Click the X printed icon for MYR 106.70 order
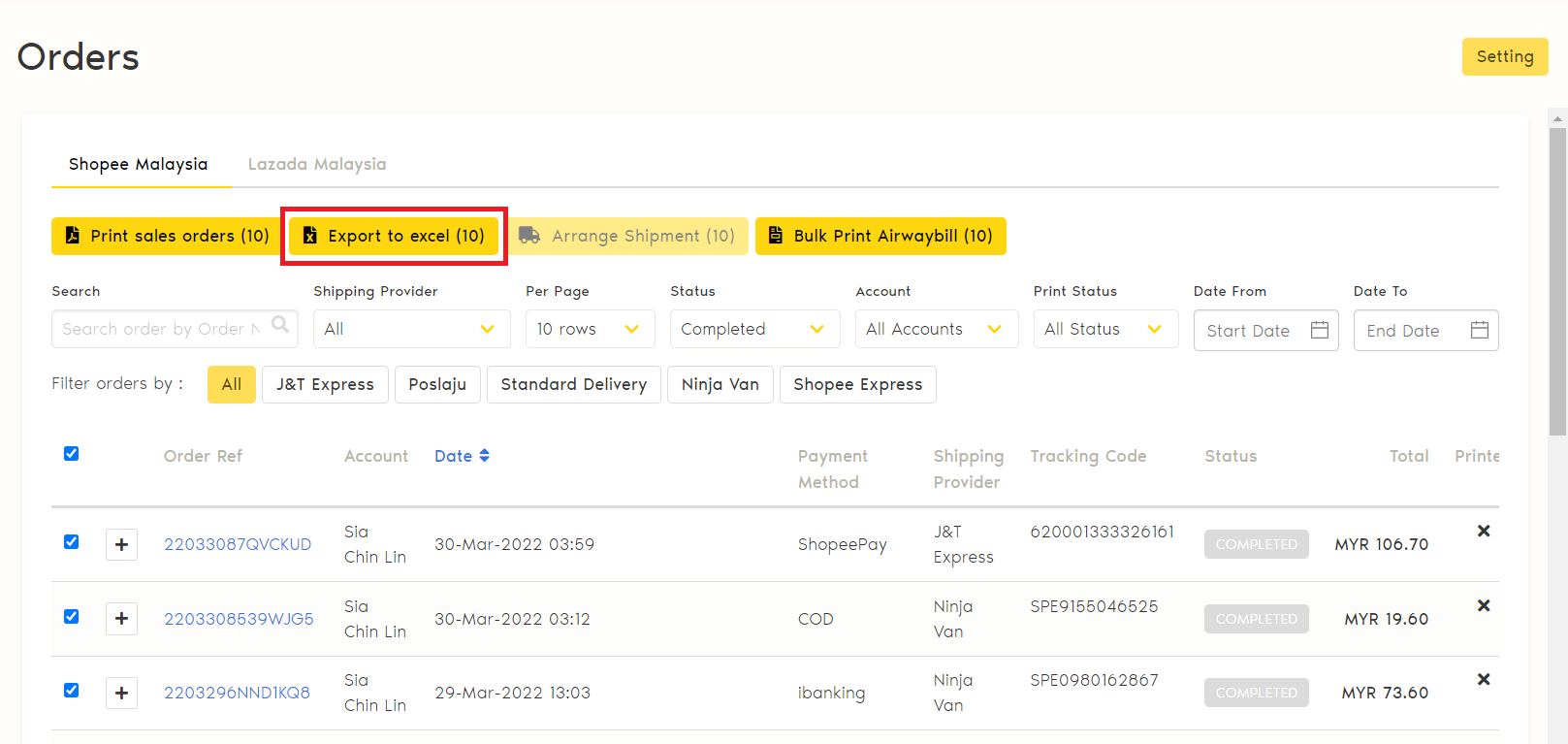 [1483, 531]
